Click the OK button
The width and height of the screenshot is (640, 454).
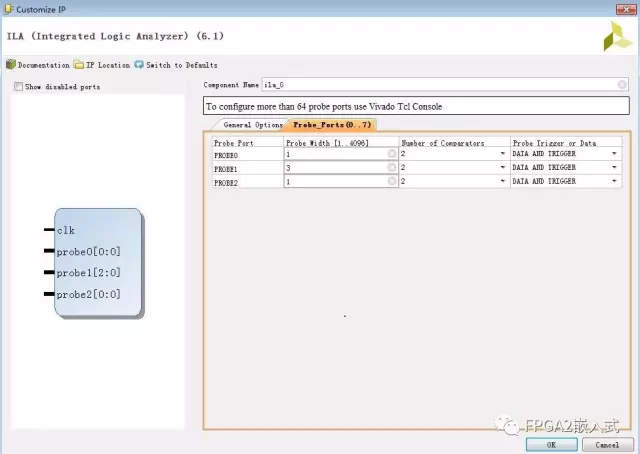[x=551, y=445]
